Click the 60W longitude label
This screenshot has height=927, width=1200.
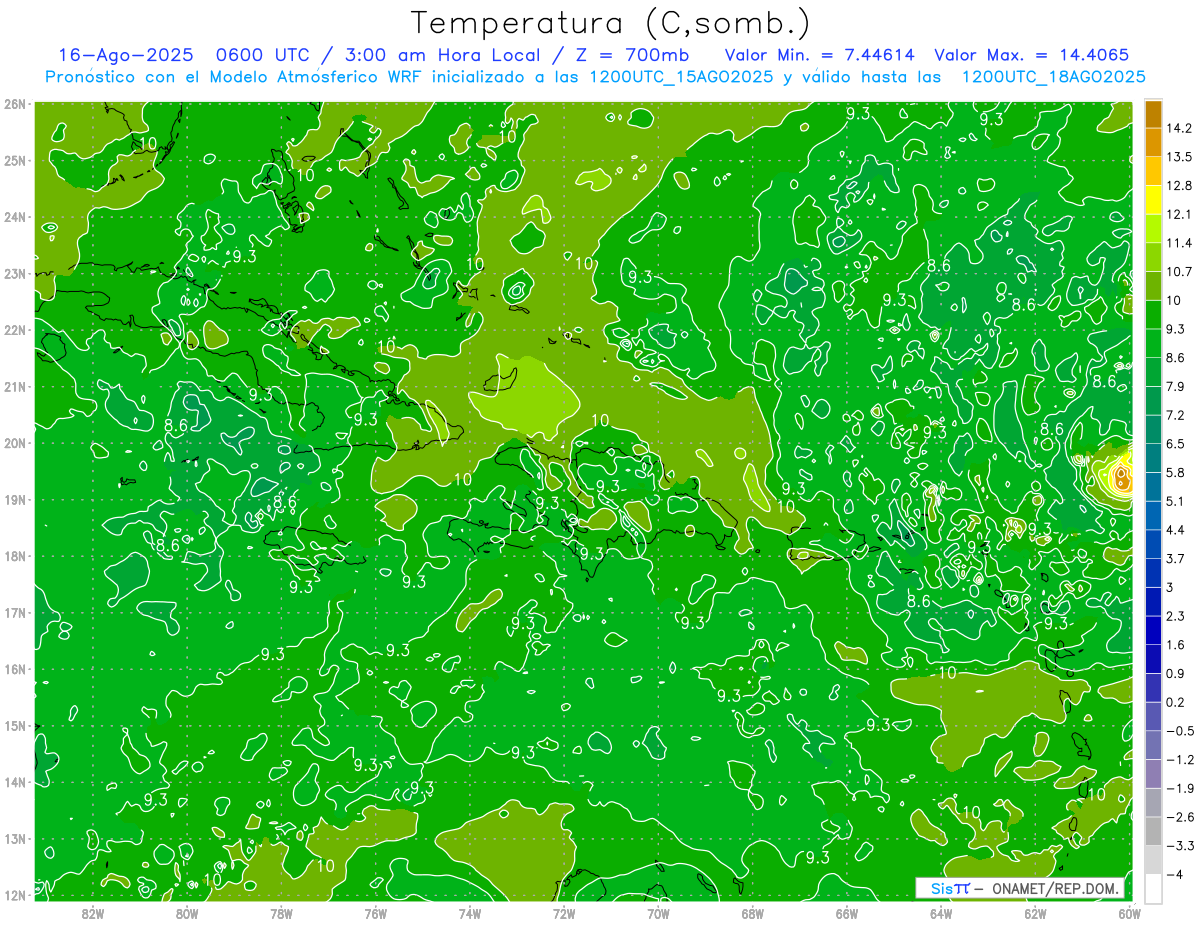(1130, 913)
